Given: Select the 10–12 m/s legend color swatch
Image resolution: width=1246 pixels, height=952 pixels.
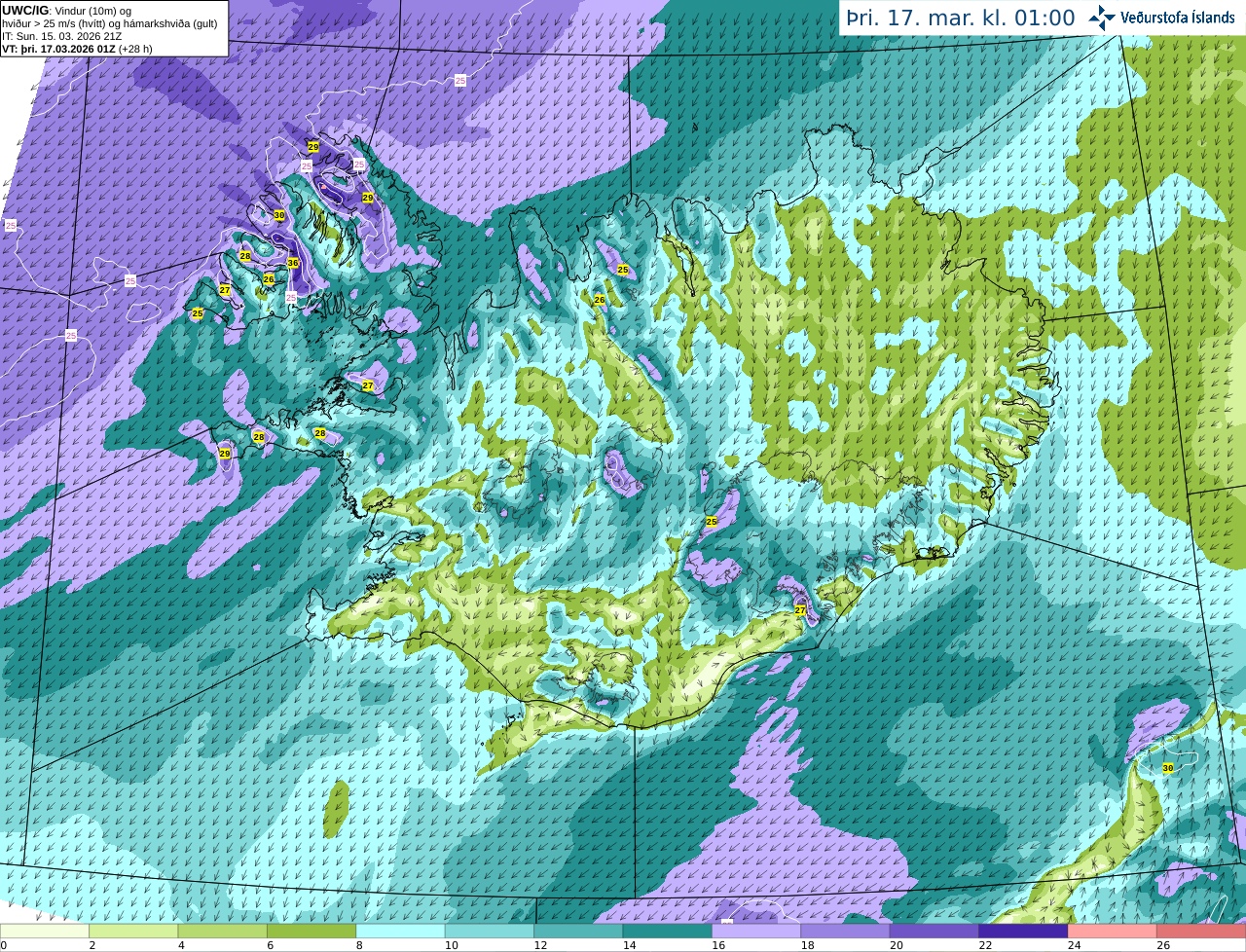Looking at the screenshot, I should [490, 931].
